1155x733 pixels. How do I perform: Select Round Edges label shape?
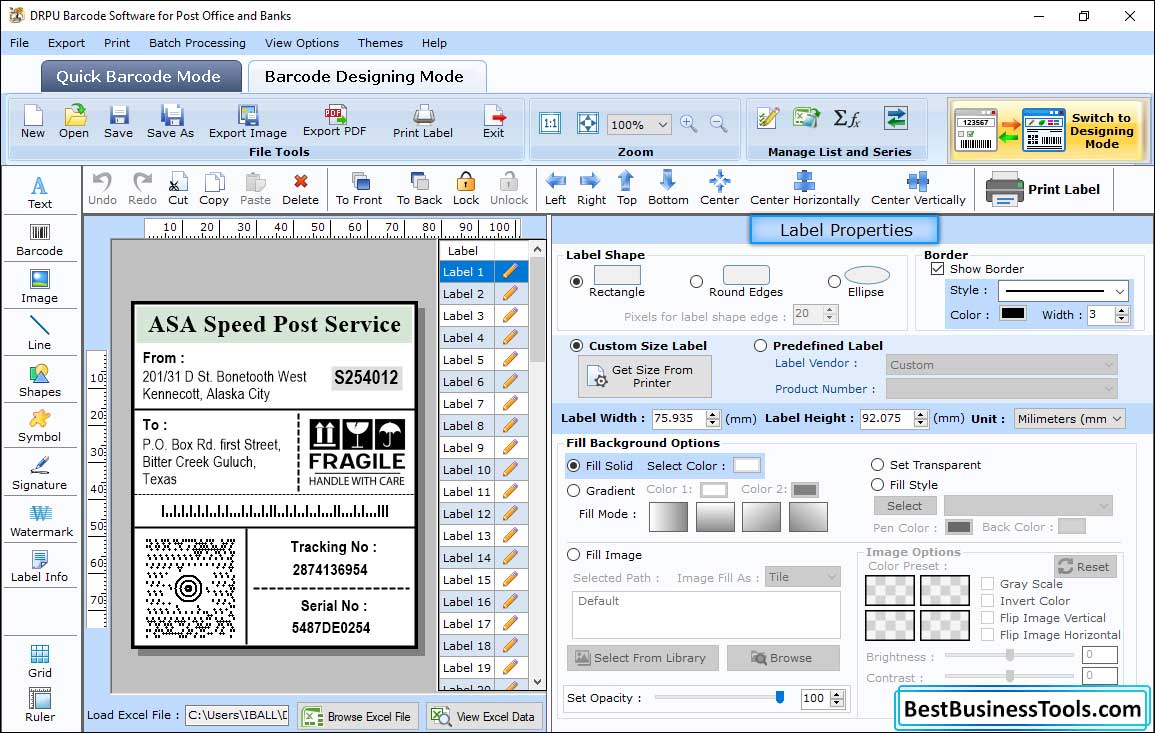tap(696, 281)
